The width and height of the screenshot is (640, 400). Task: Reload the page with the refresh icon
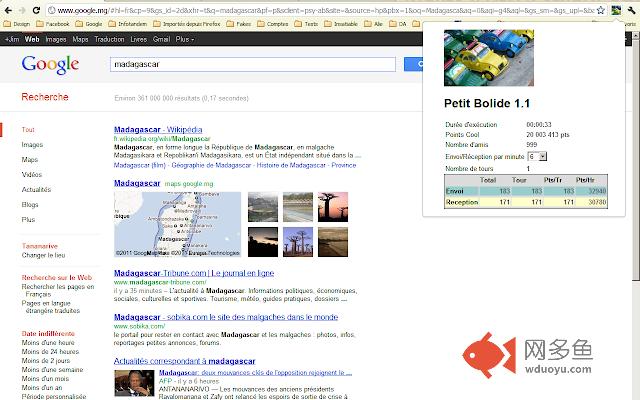point(36,10)
